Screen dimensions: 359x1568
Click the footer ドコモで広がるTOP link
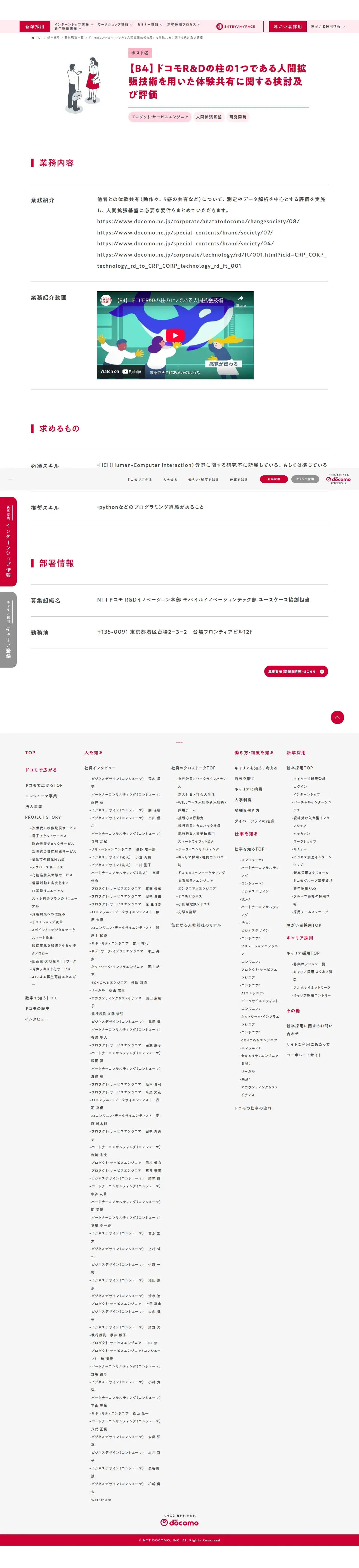(x=44, y=785)
